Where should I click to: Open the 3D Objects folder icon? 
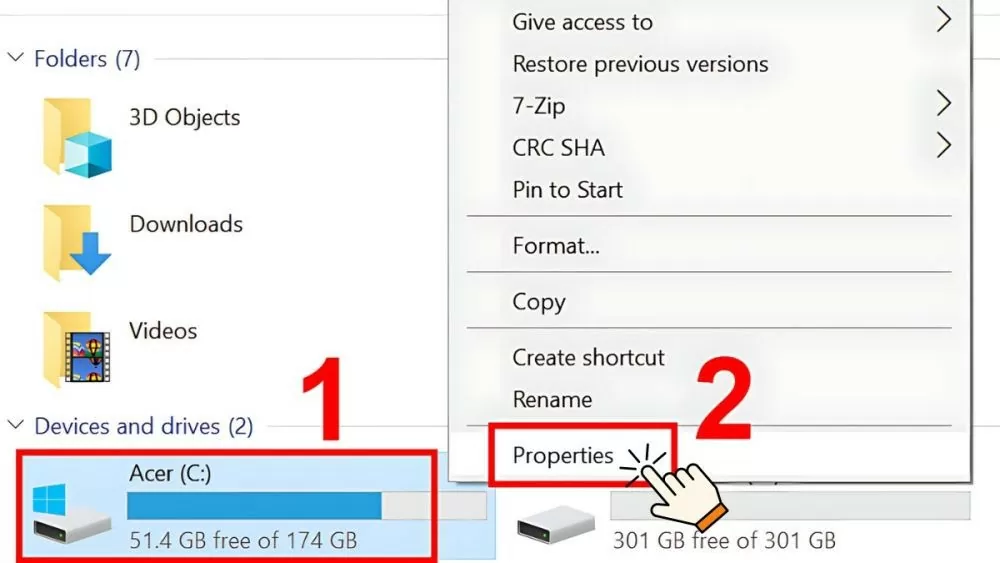(x=77, y=139)
